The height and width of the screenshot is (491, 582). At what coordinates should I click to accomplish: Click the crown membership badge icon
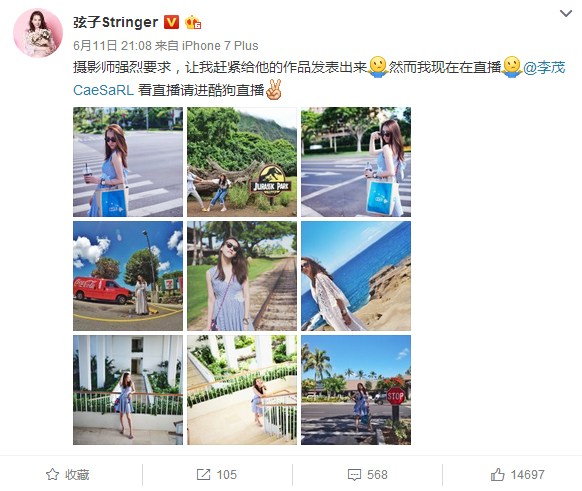pos(193,22)
